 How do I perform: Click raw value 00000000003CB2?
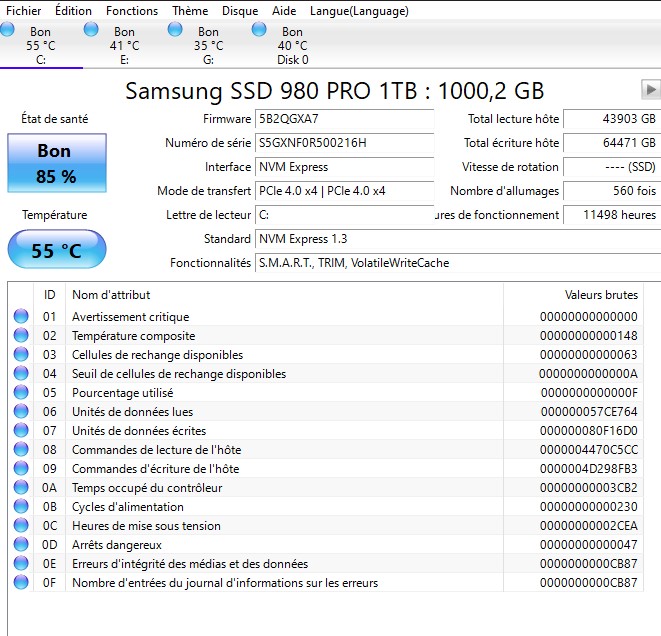(589, 488)
